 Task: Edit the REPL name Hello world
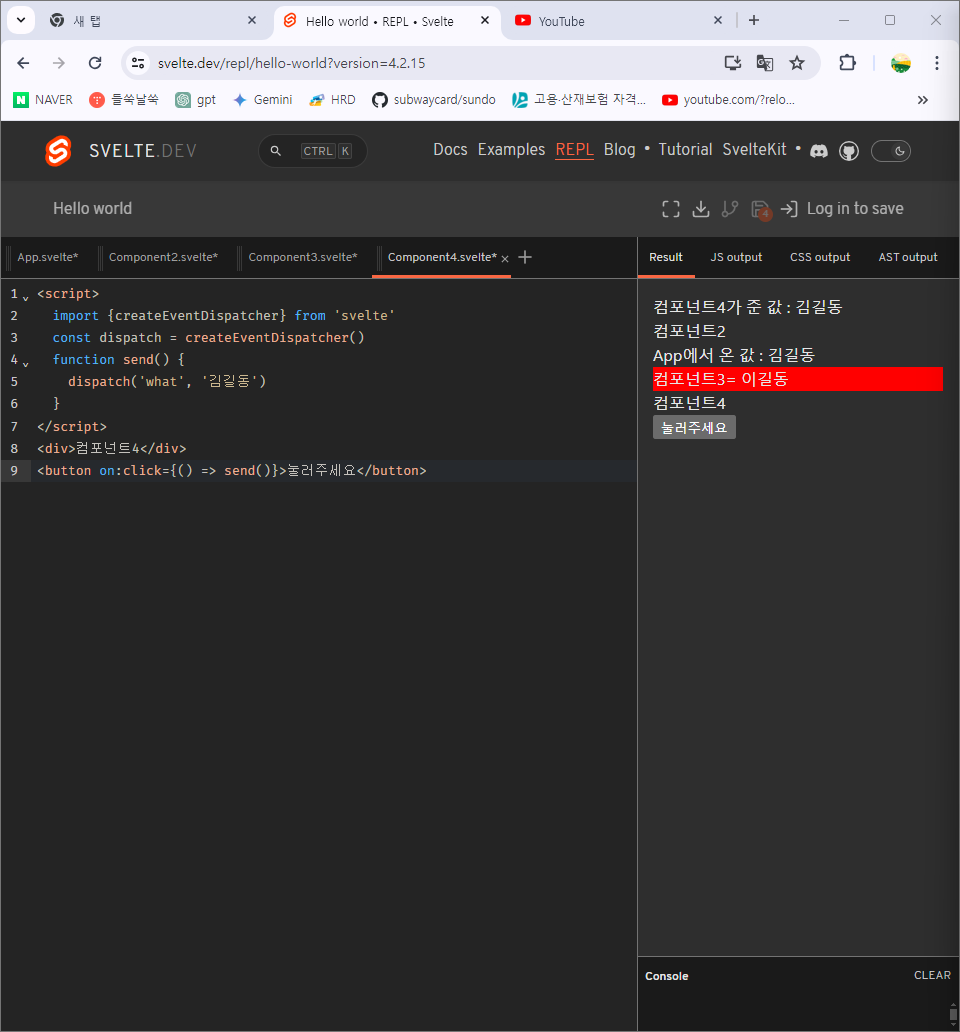[x=93, y=209]
